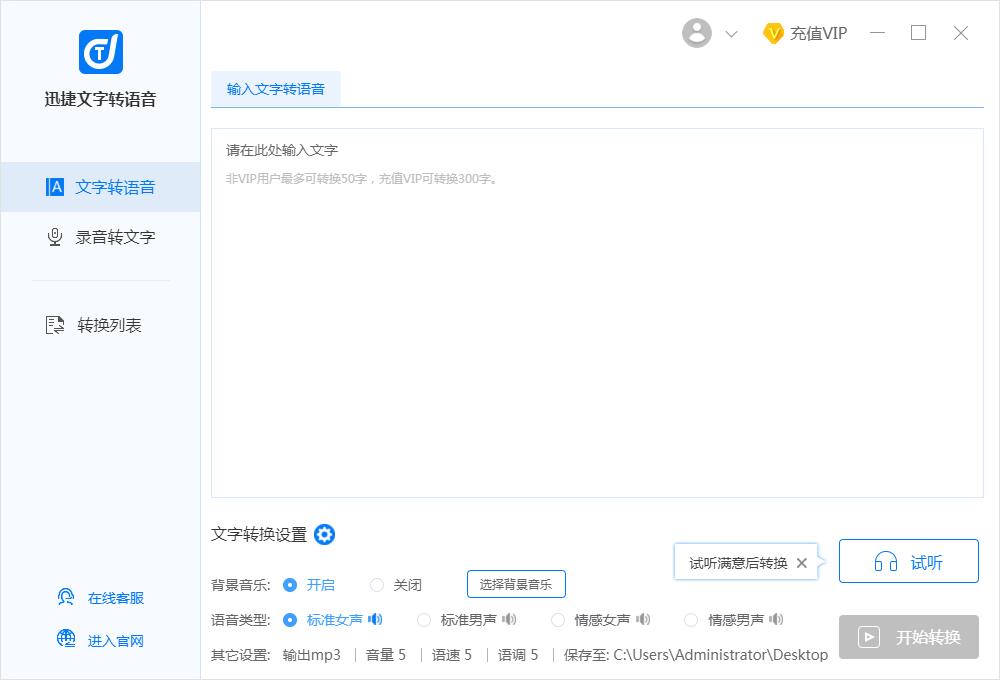Contact 在线客服 customer service
Viewport: 1000px width, 680px height.
103,597
